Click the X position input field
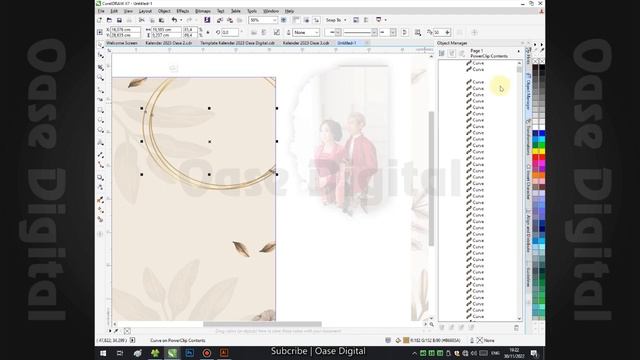Screen dimensions: 640x360 [x=125, y=30]
